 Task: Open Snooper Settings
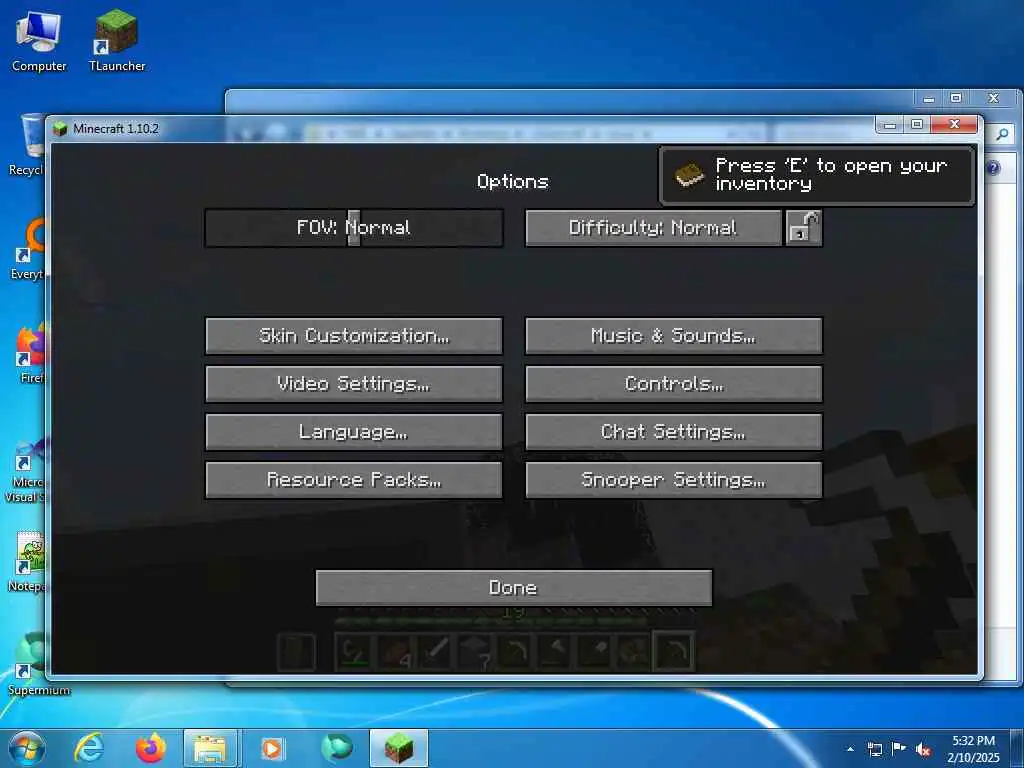click(673, 480)
